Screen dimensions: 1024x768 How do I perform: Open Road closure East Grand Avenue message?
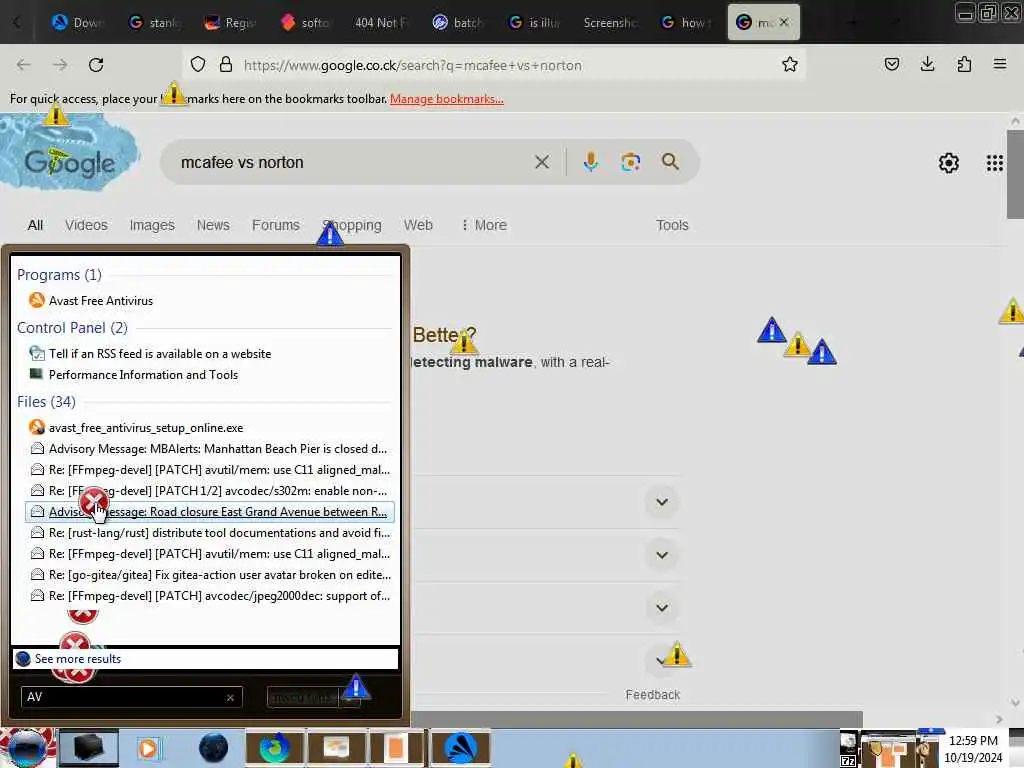tap(209, 512)
